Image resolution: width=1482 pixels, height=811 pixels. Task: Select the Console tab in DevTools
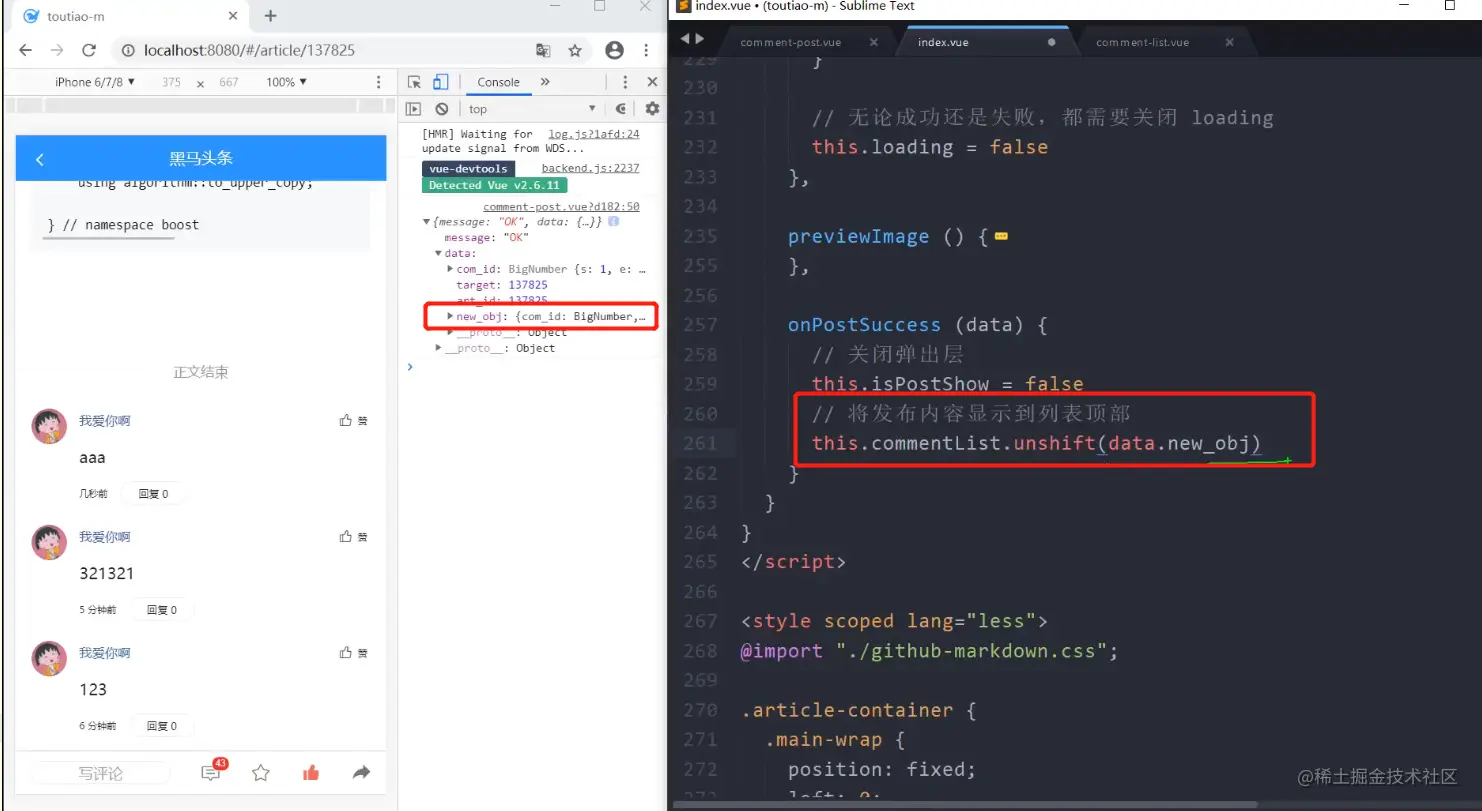pyautogui.click(x=498, y=82)
